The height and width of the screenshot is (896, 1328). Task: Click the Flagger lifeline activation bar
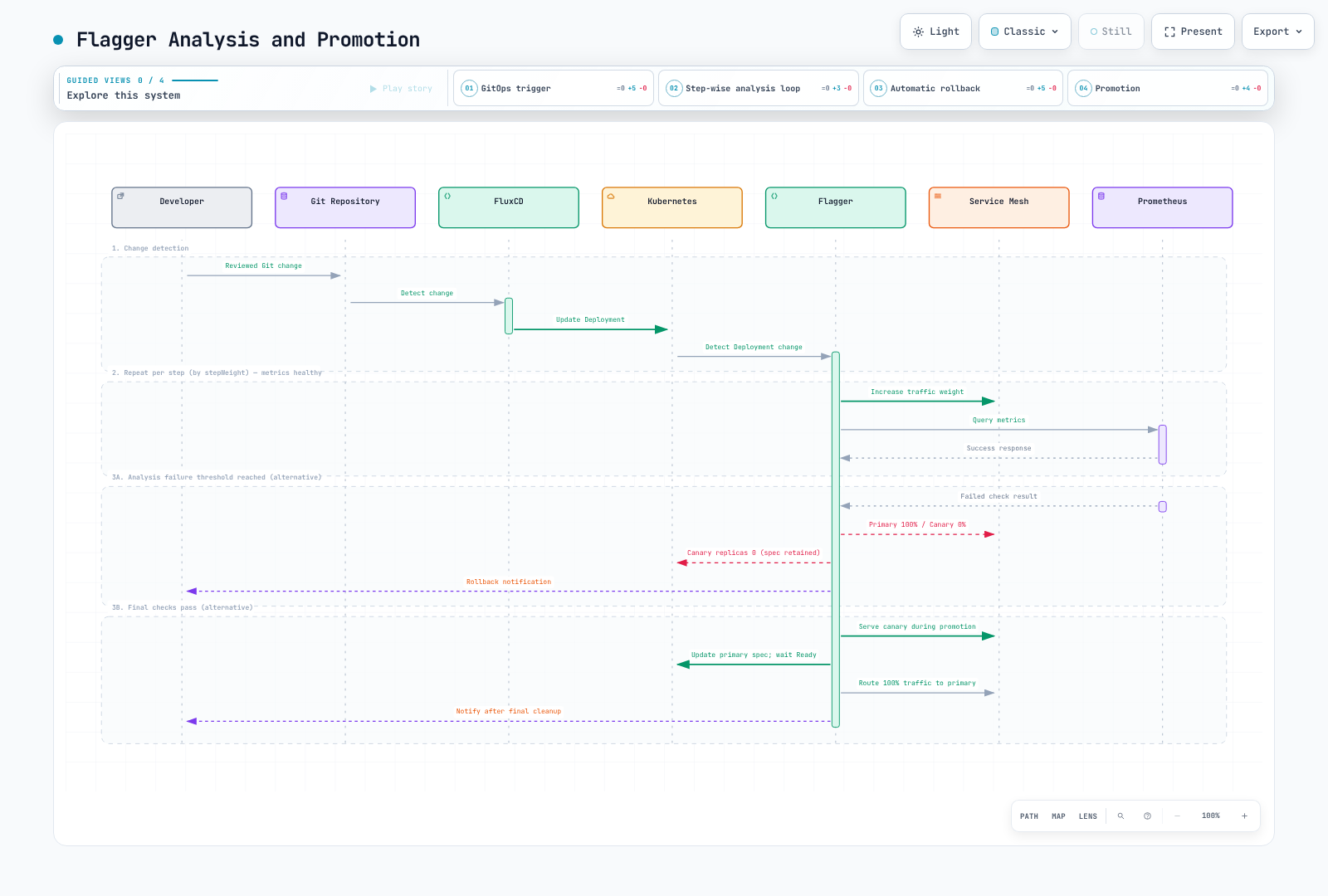point(836,539)
